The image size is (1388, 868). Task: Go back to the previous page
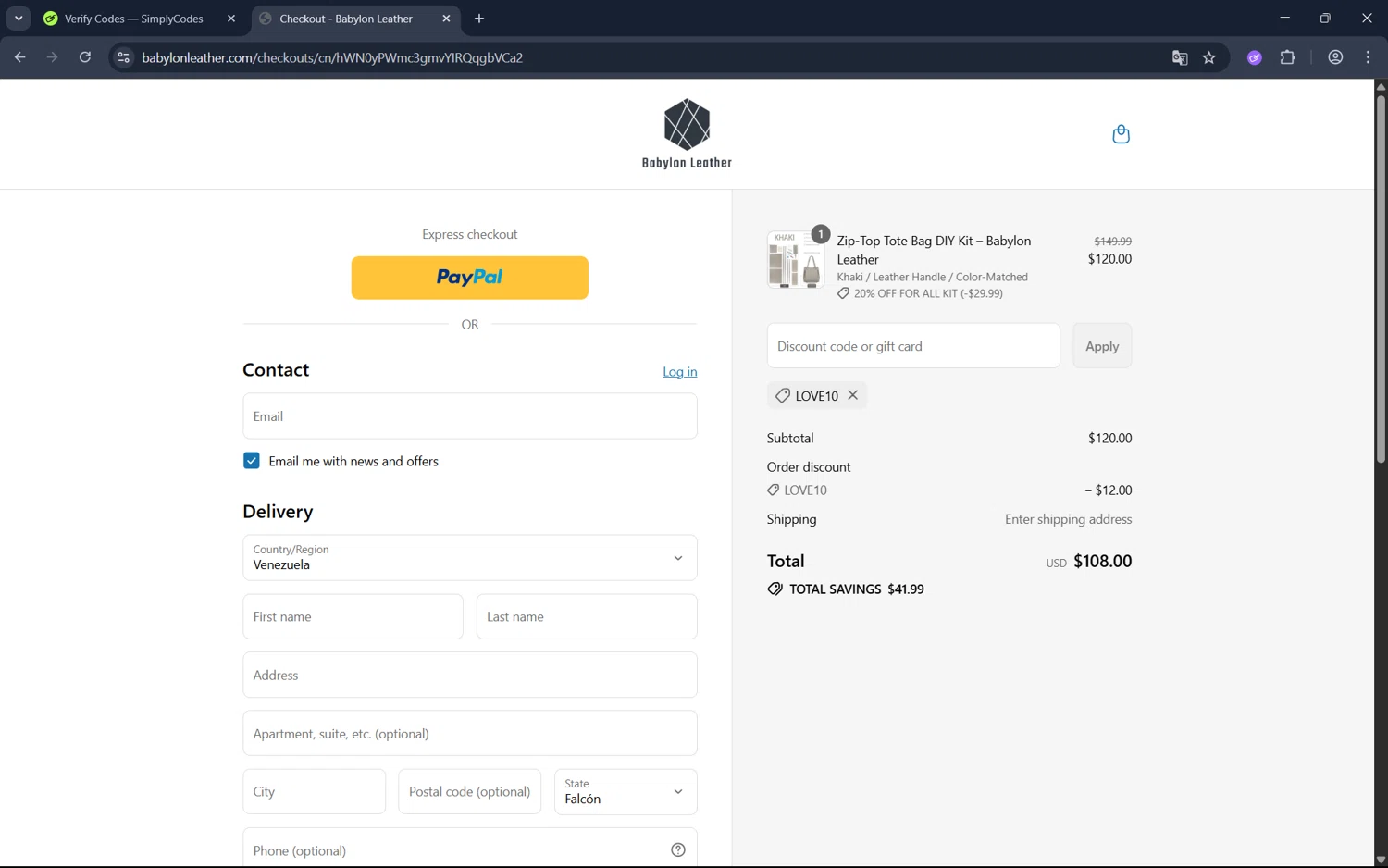20,57
